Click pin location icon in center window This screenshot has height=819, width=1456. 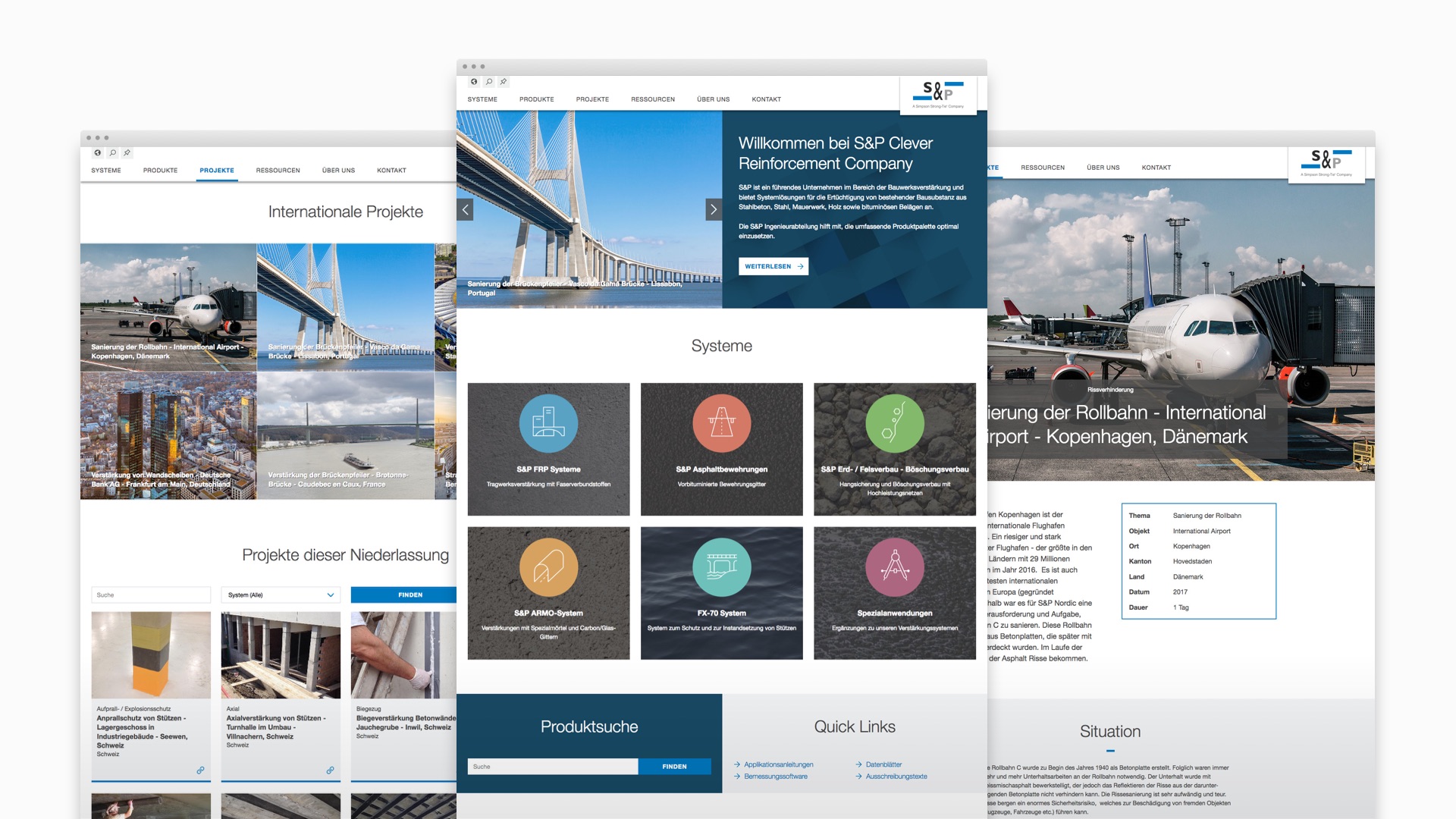coord(504,82)
